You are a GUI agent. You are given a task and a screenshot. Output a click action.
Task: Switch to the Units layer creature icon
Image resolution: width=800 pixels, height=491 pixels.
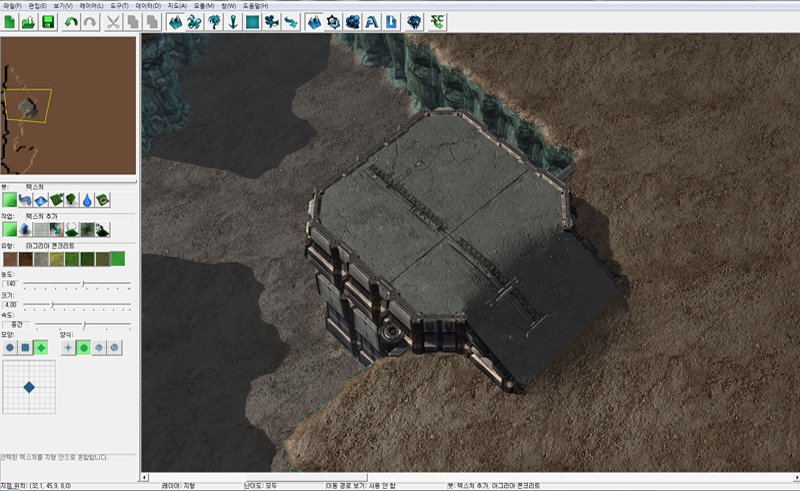[x=194, y=22]
